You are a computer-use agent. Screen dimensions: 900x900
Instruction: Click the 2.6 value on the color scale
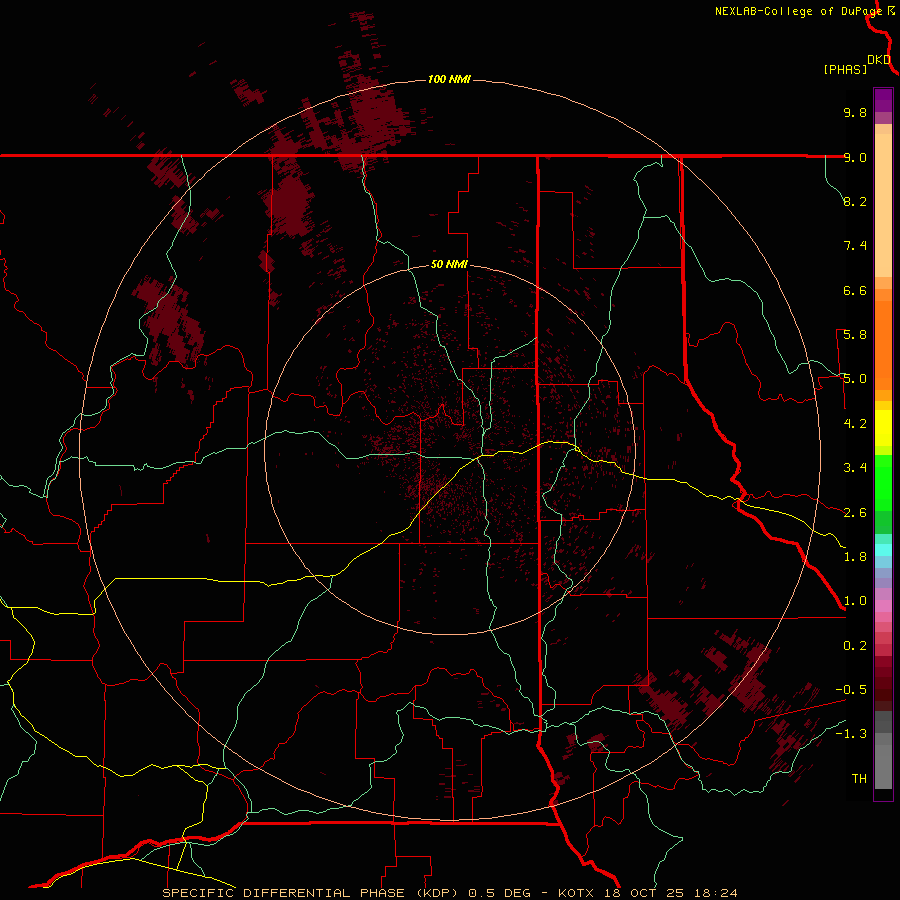tap(855, 513)
